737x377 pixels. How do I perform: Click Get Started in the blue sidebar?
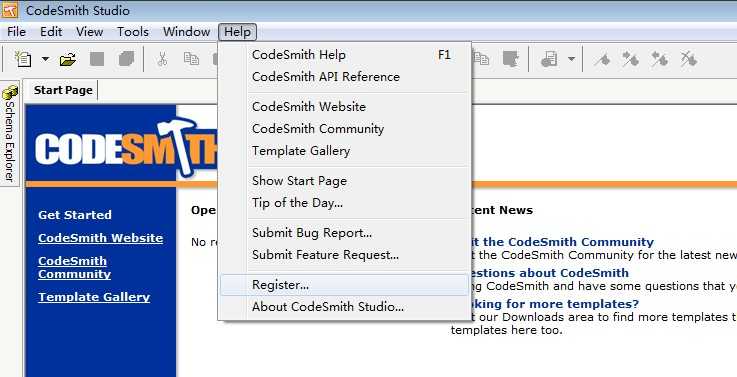pos(75,215)
